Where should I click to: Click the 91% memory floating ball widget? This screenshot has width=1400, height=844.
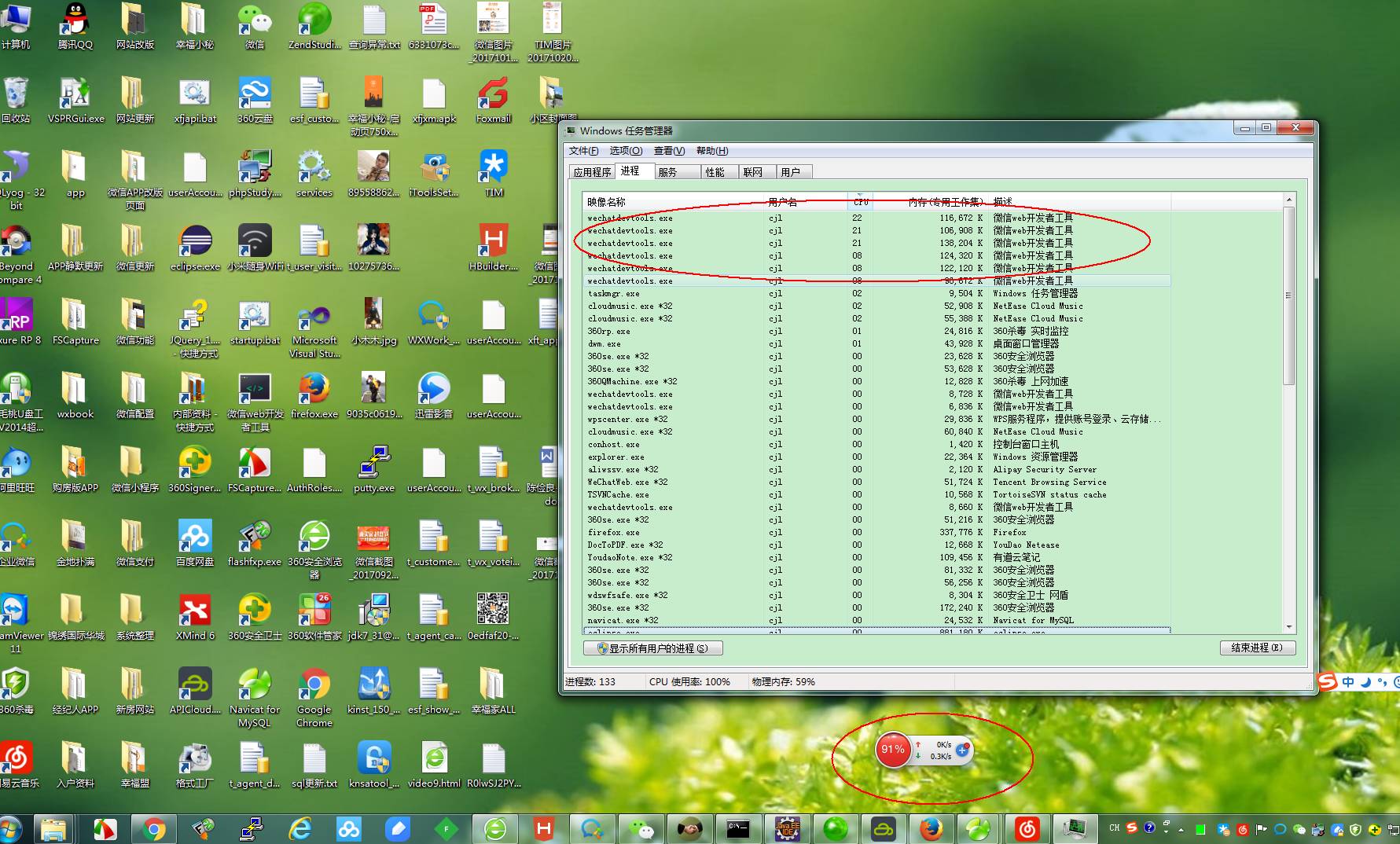pyautogui.click(x=893, y=749)
